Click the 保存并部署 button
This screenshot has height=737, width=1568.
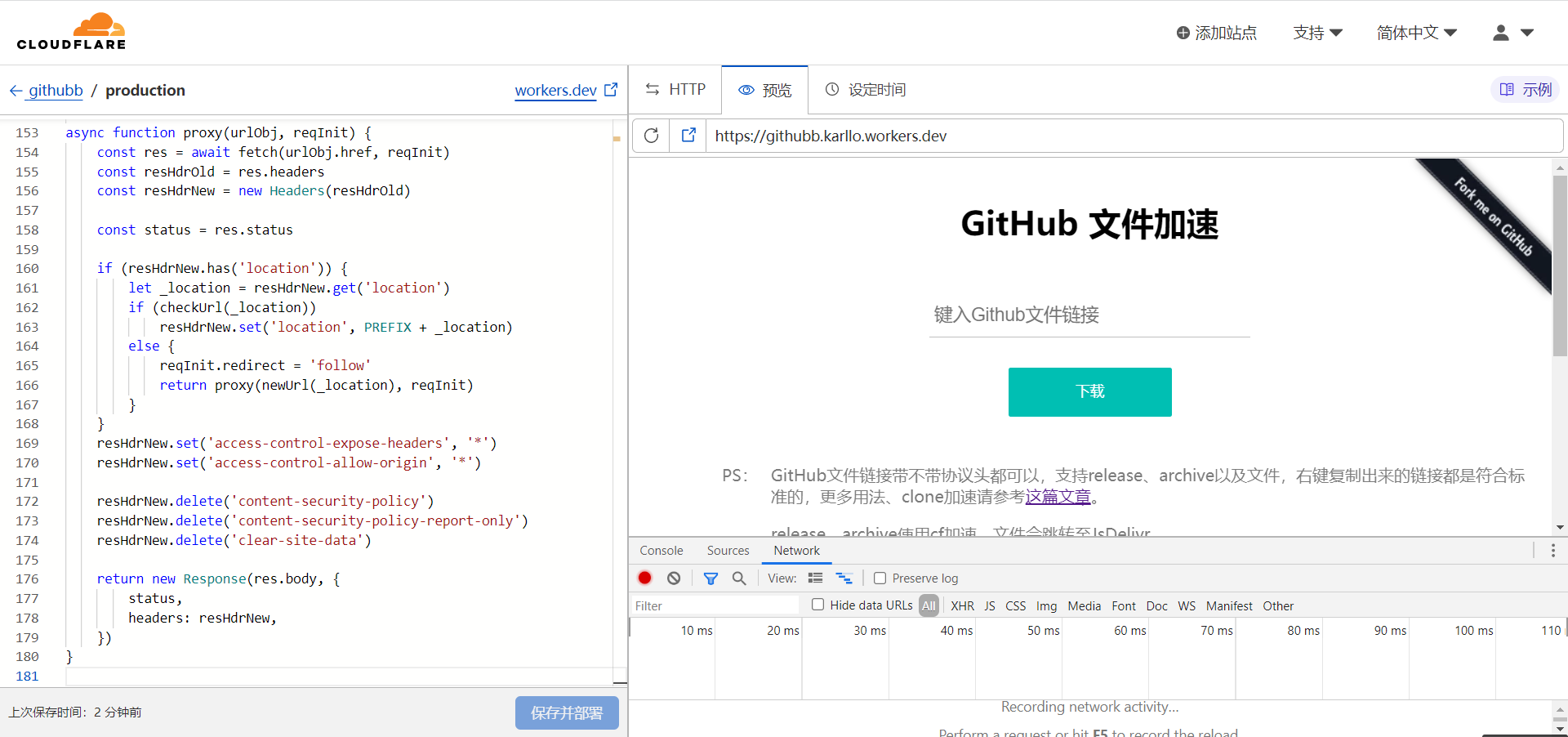[x=567, y=712]
